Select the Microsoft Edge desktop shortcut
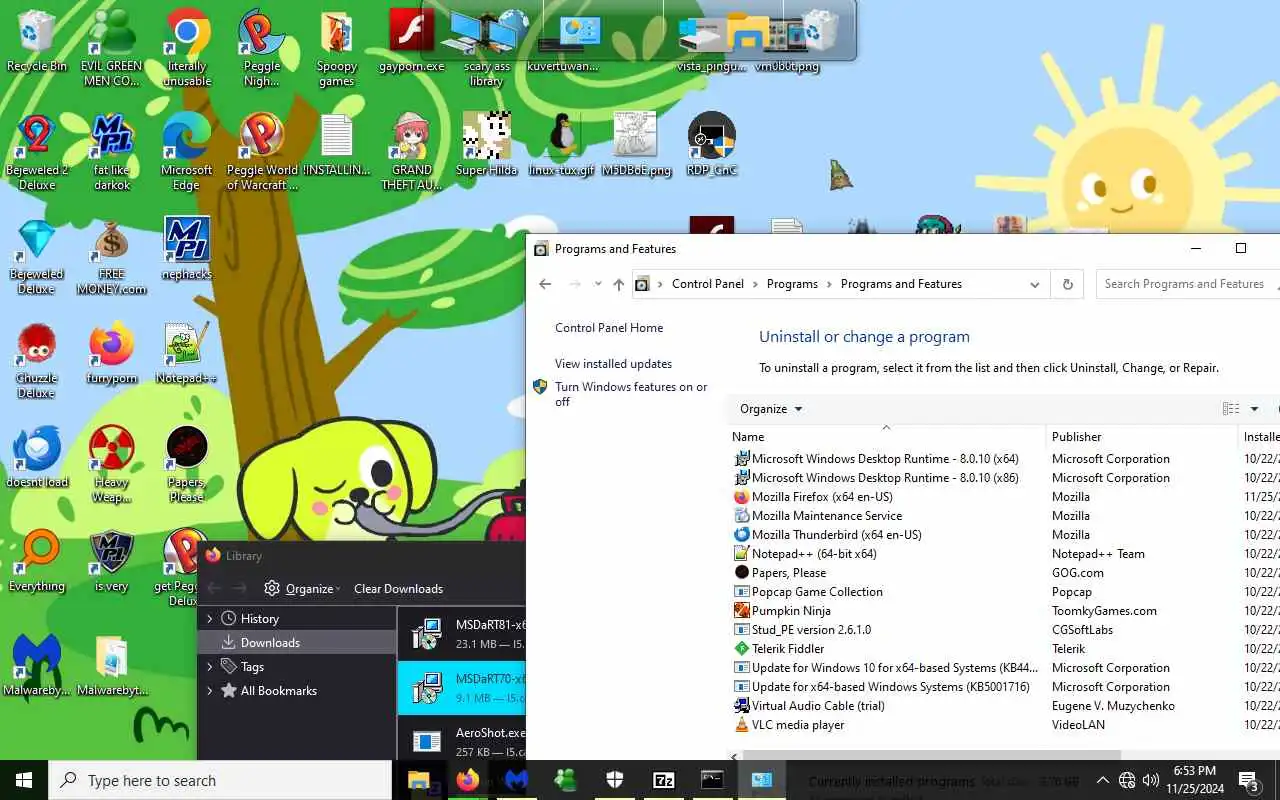The width and height of the screenshot is (1280, 800). point(186,152)
